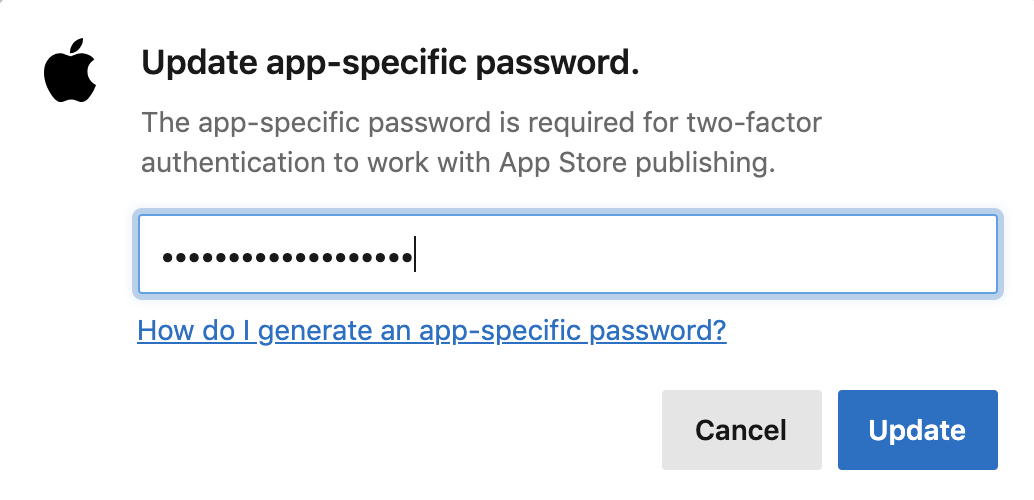Tap the gray Cancel button
The height and width of the screenshot is (500, 1034).
coord(741,430)
